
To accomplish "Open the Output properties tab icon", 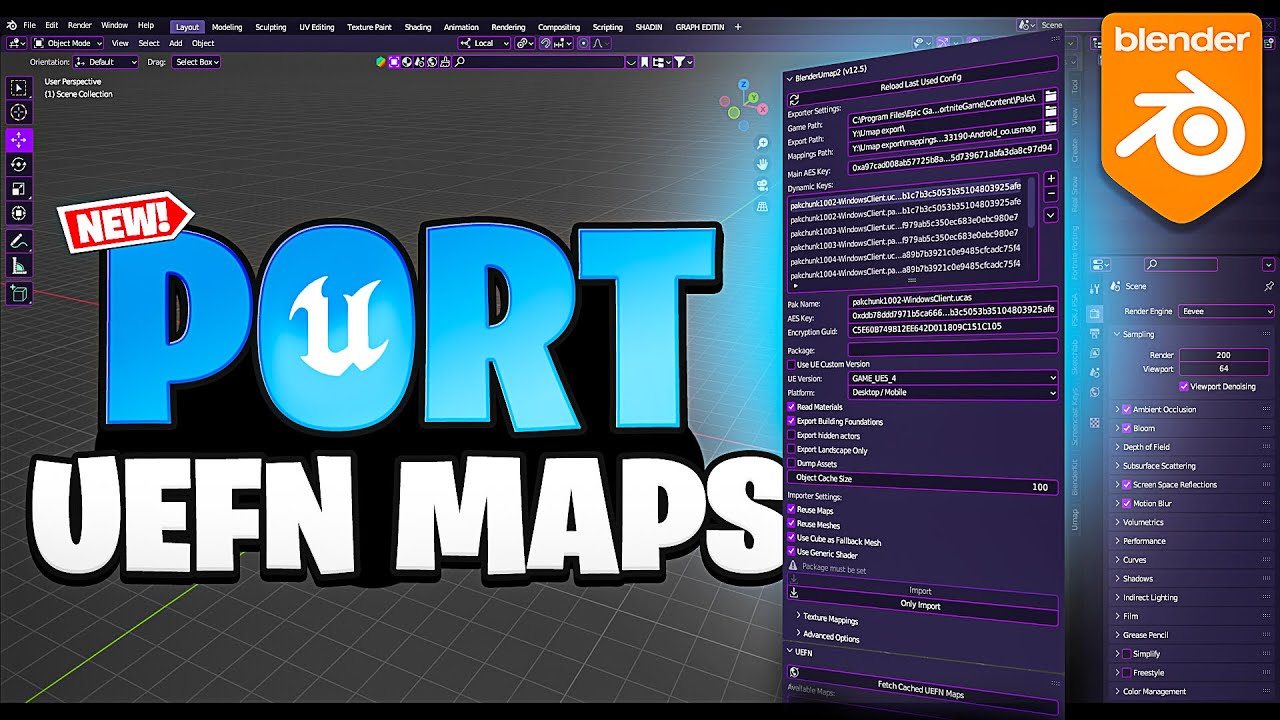I will click(1095, 333).
